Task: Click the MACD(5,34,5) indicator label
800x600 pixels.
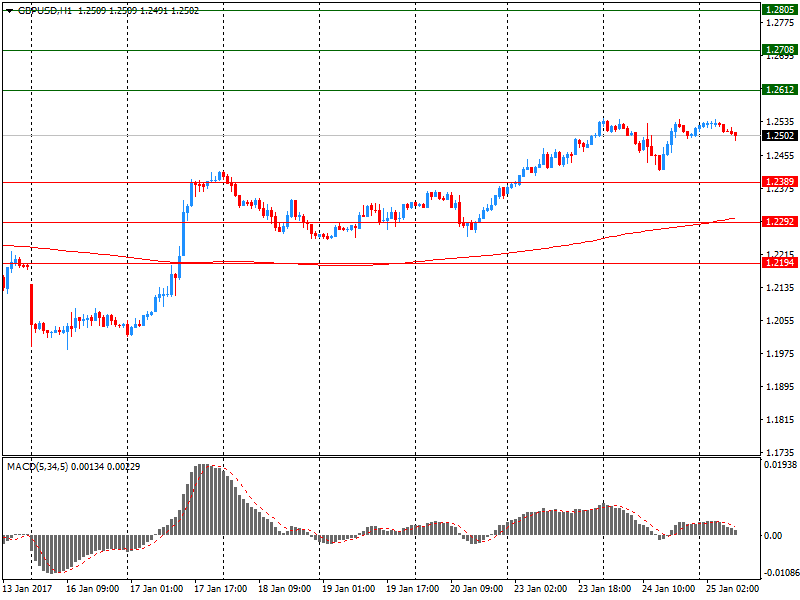Action: (x=37, y=467)
